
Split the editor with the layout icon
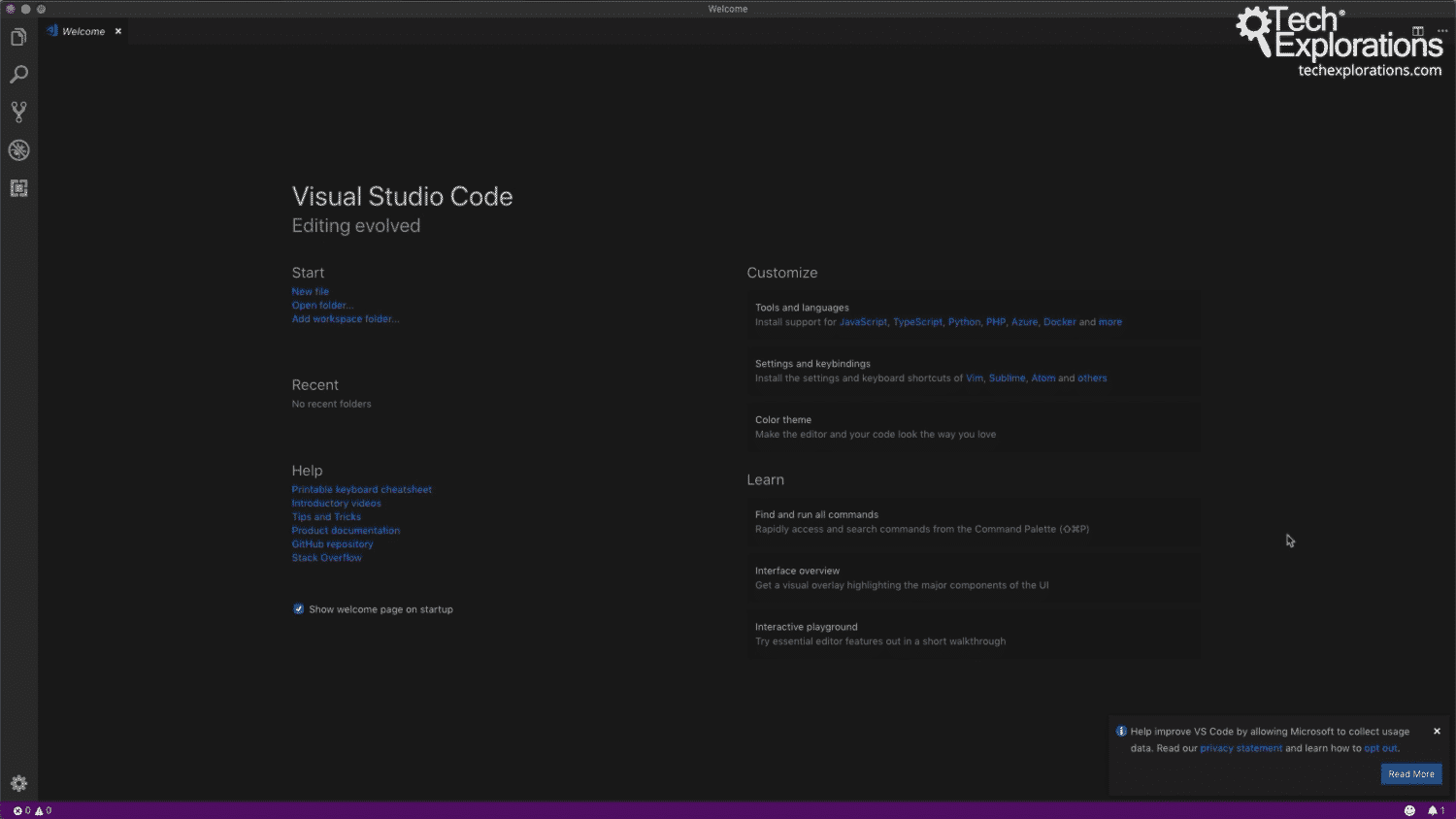pyautogui.click(x=1418, y=31)
